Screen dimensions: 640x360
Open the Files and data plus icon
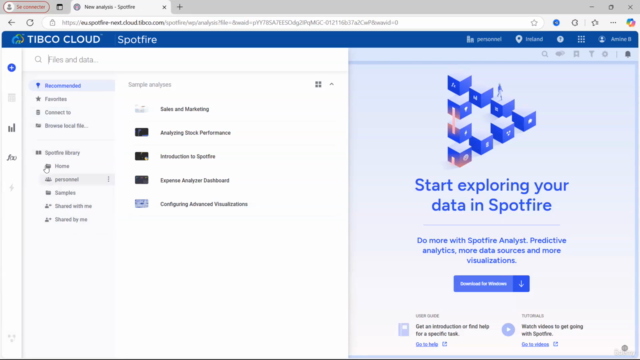coord(11,67)
